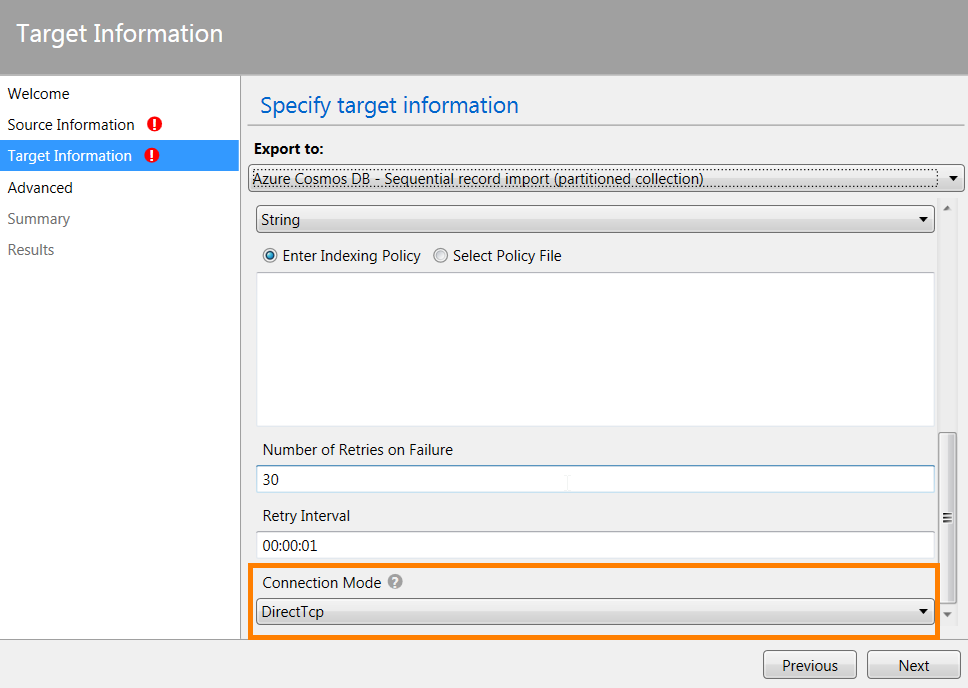968x688 pixels.
Task: Click the Connection Mode help question mark
Action: coord(395,582)
